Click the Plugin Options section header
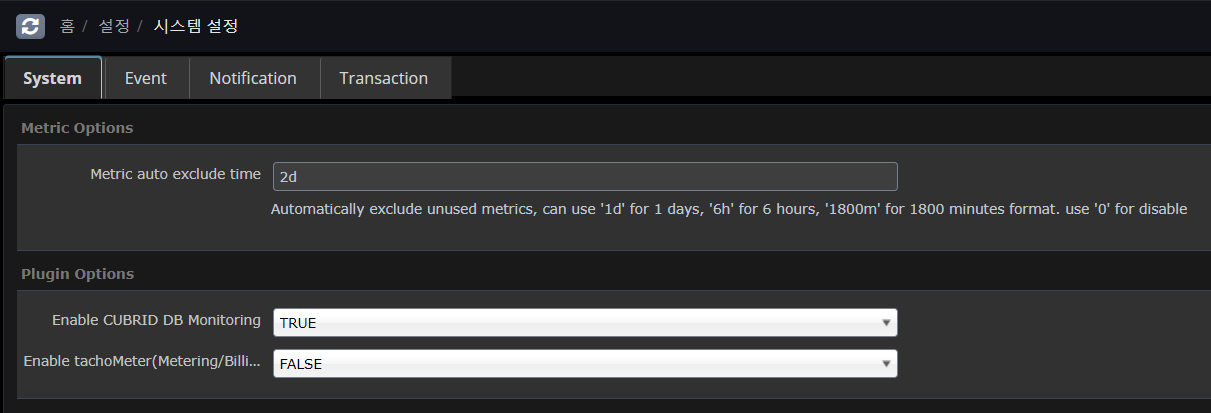The height and width of the screenshot is (413, 1211). [x=77, y=274]
